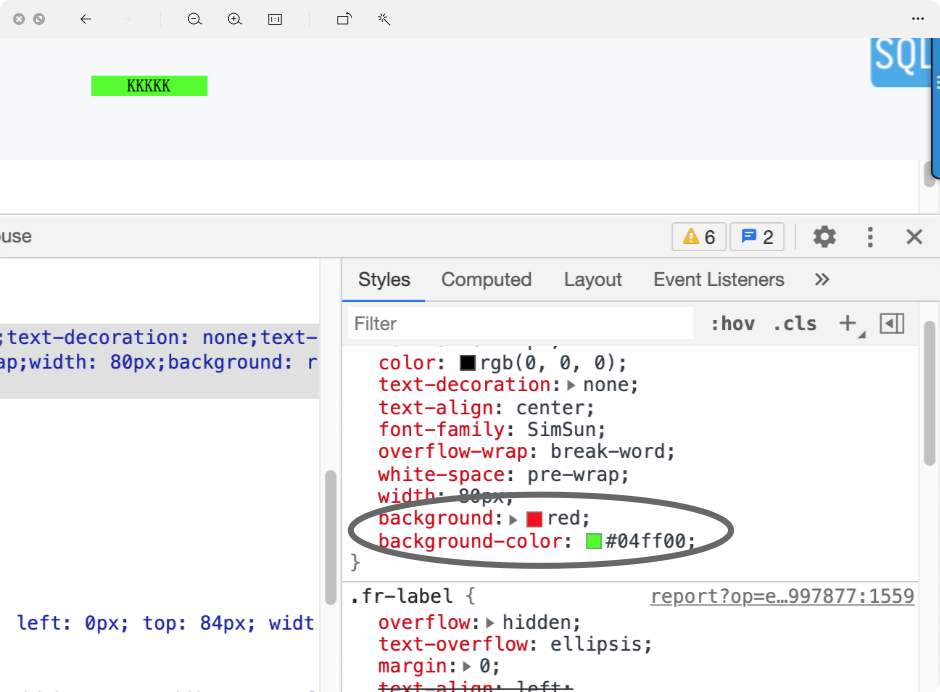
Task: Open report source link for .fr-label
Action: coord(782,597)
